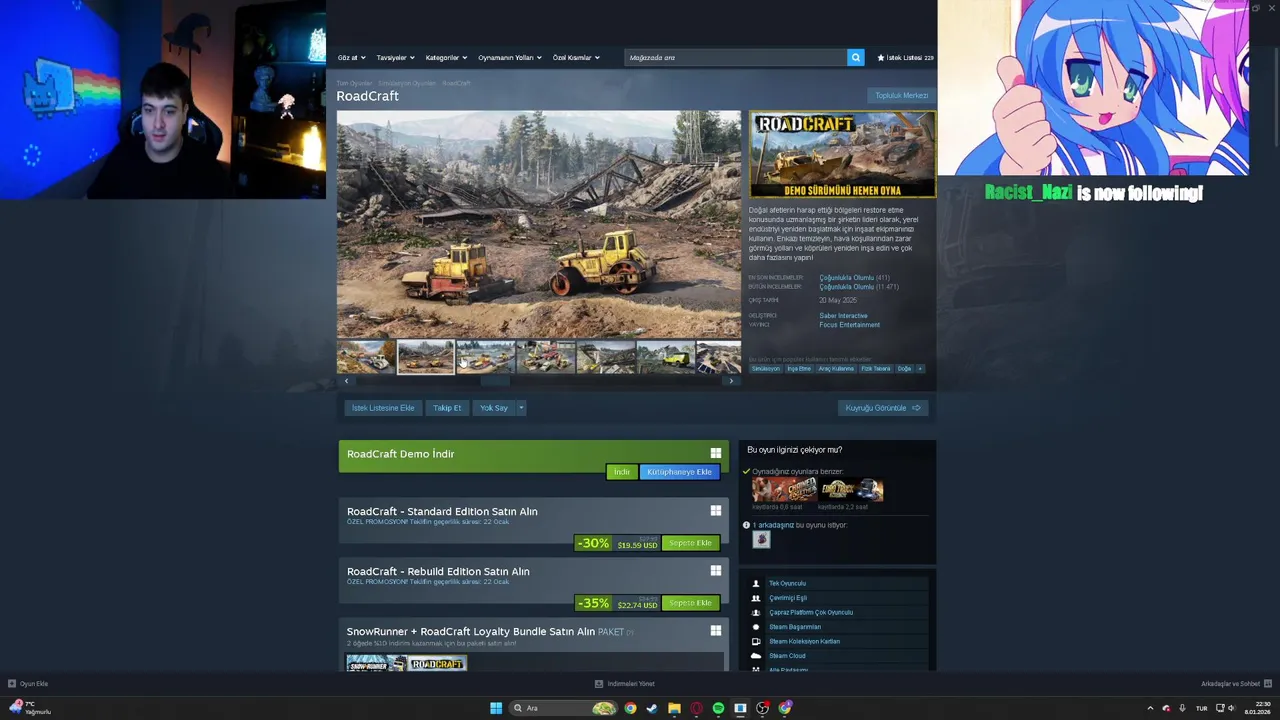Expand the Oynamanın Yolları menu
Image resolution: width=1280 pixels, height=720 pixels.
(510, 58)
